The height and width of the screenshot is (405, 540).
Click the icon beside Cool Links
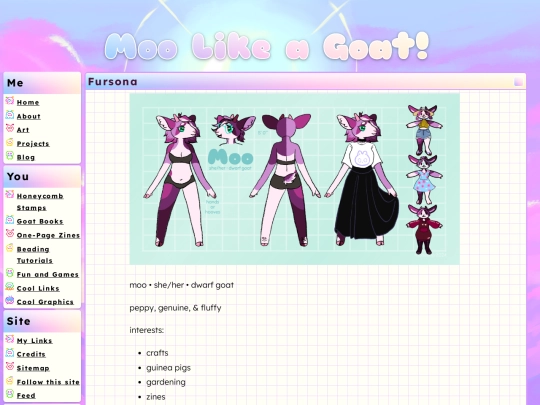coord(10,287)
